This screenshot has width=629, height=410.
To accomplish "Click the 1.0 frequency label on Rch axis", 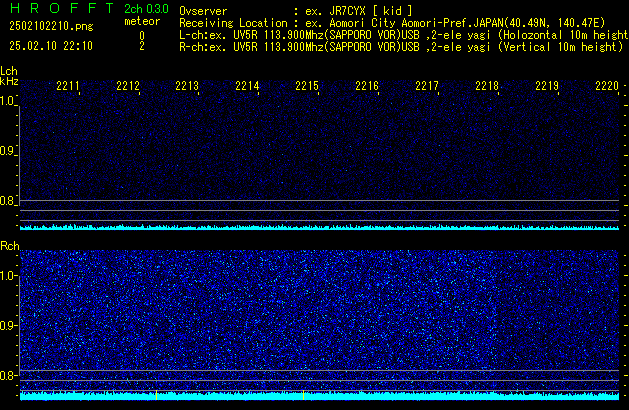I will [x=7, y=276].
